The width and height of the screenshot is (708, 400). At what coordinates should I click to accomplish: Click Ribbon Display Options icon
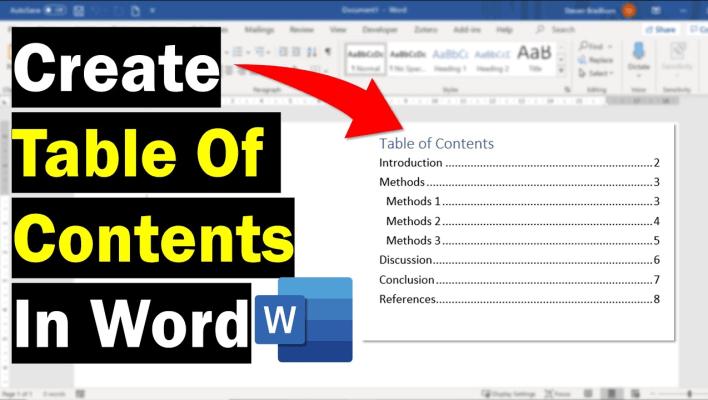[x=657, y=10]
